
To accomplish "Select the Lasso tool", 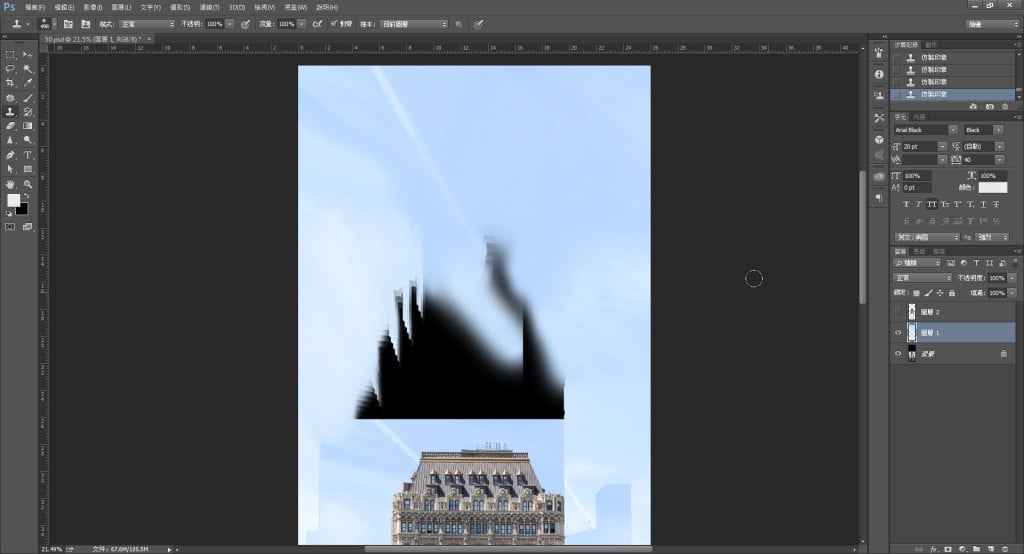I will 10,68.
